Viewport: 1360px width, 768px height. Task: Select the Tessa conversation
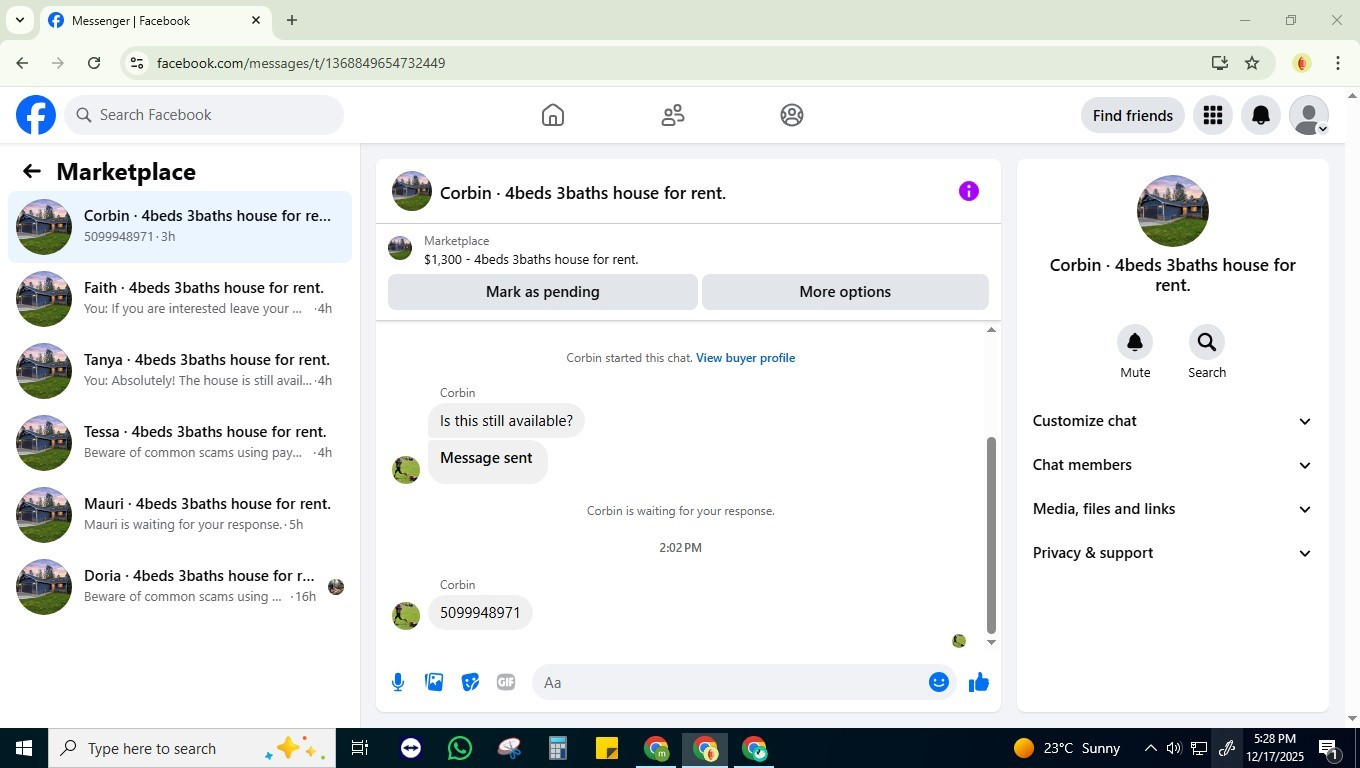[x=180, y=443]
